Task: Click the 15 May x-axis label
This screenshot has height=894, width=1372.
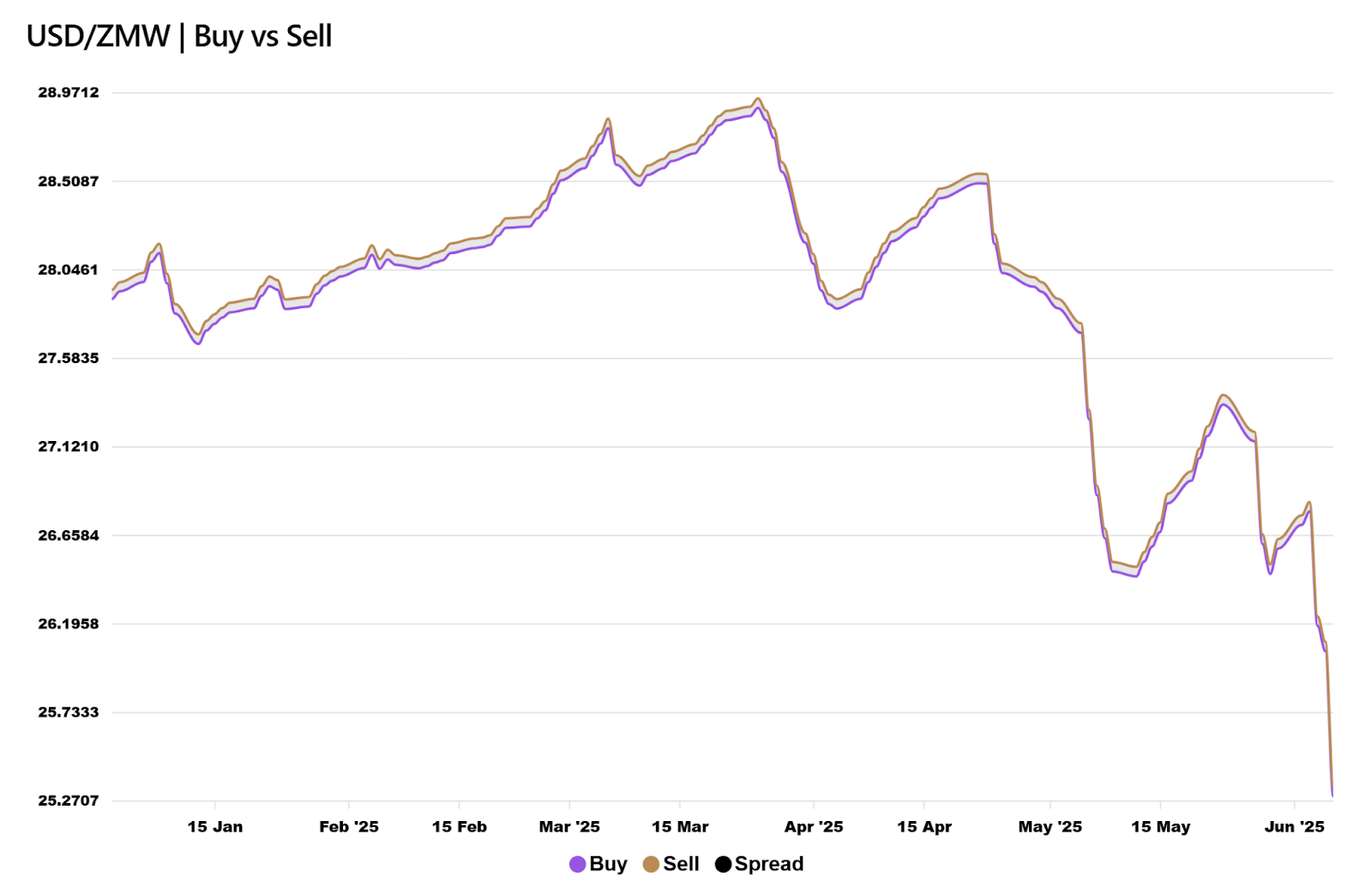Action: [x=1160, y=827]
